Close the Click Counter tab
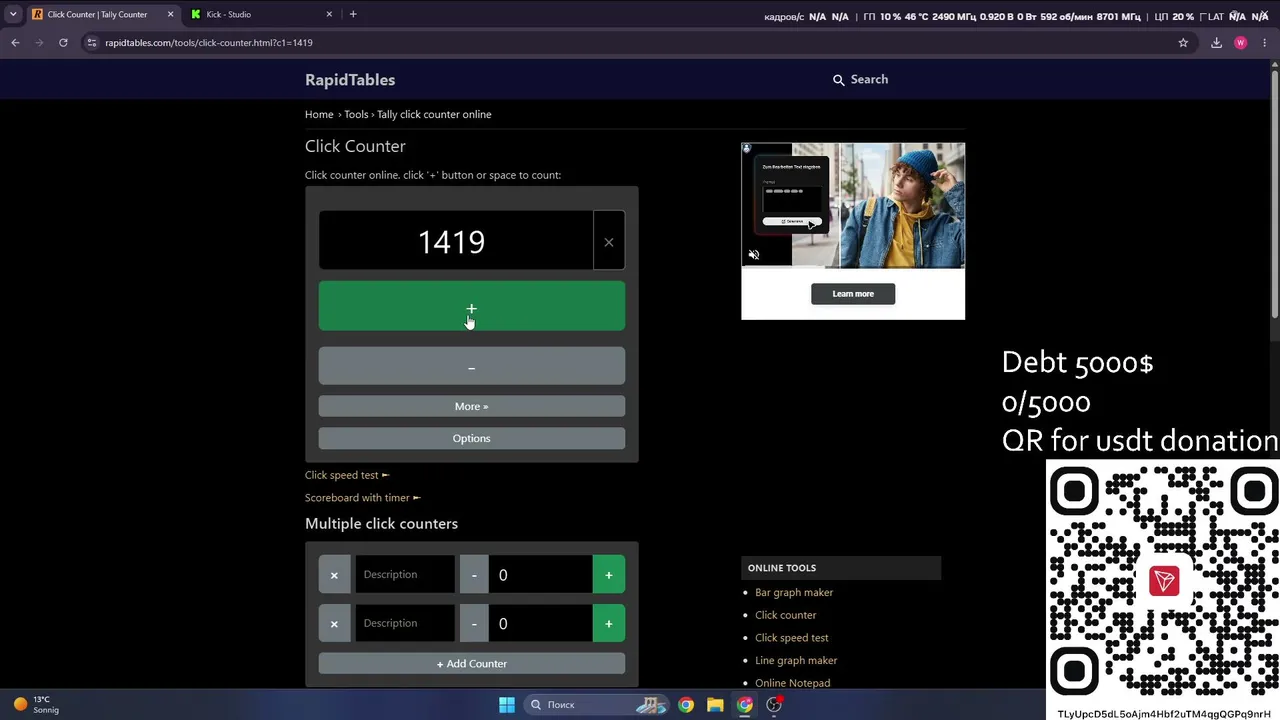Screen dimensions: 1280x720 (170, 14)
